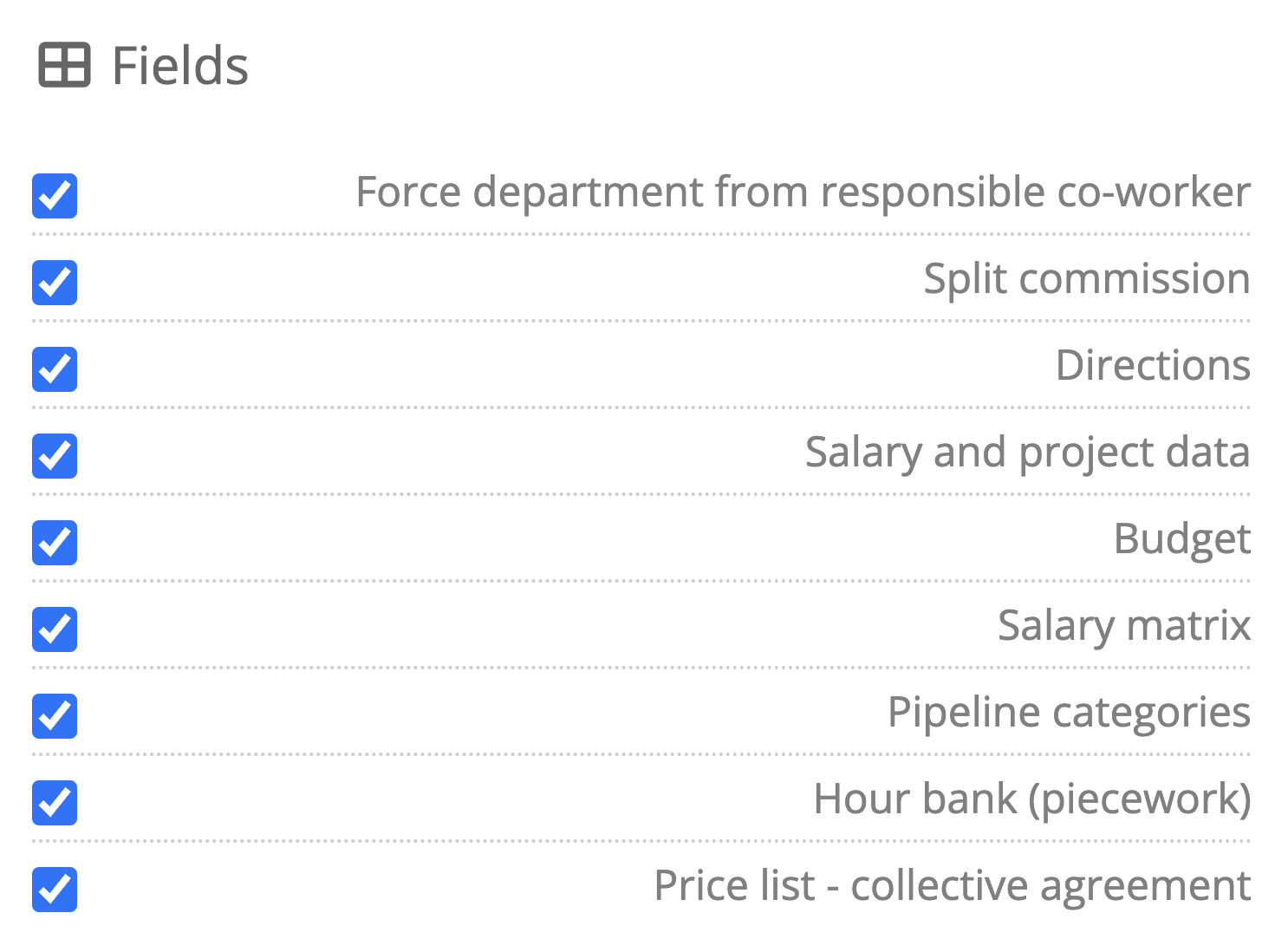Uncheck the Pipeline categories checkbox
The width and height of the screenshot is (1288, 952).
pyautogui.click(x=55, y=716)
